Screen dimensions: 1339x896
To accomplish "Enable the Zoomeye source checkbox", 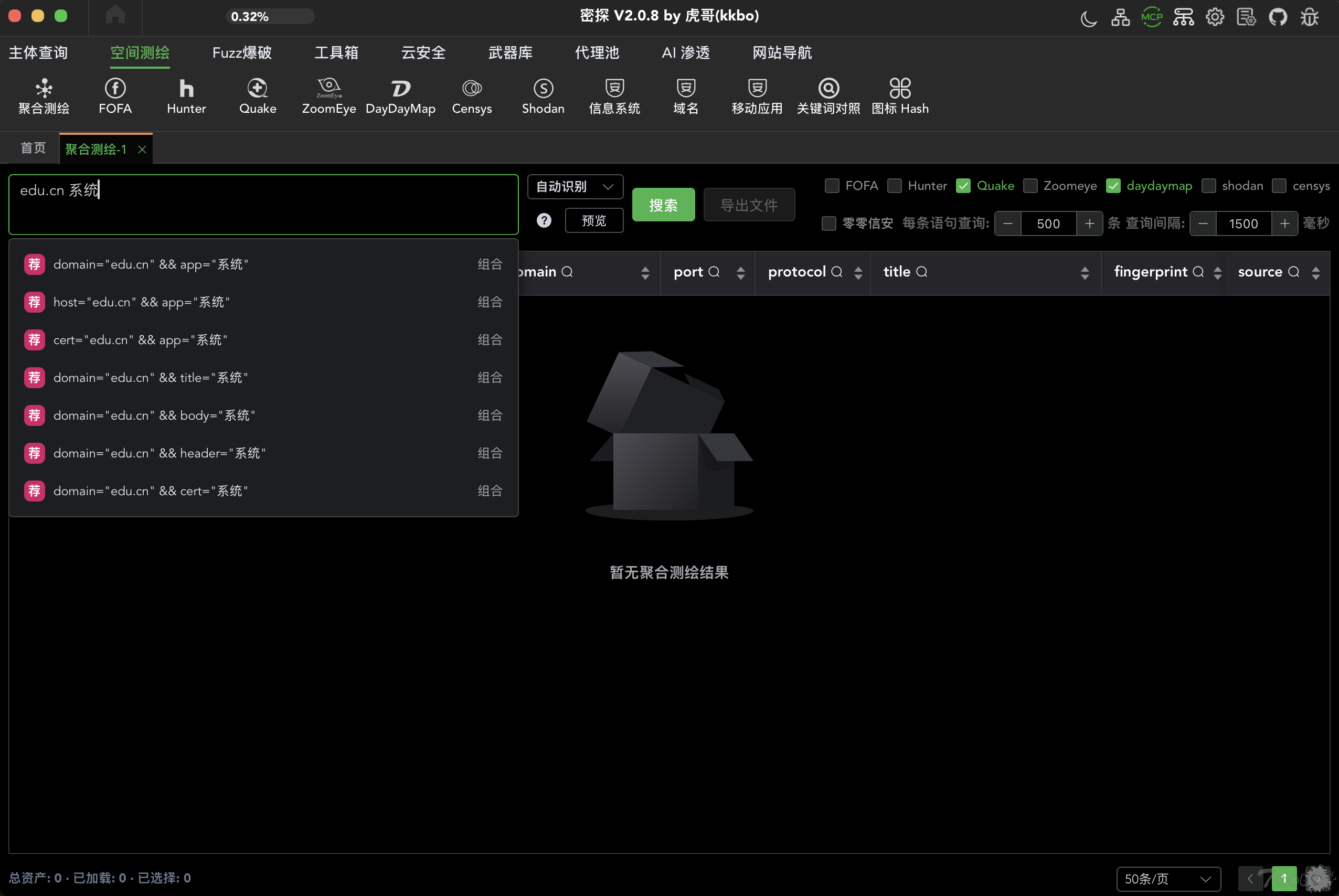I will pyautogui.click(x=1030, y=186).
